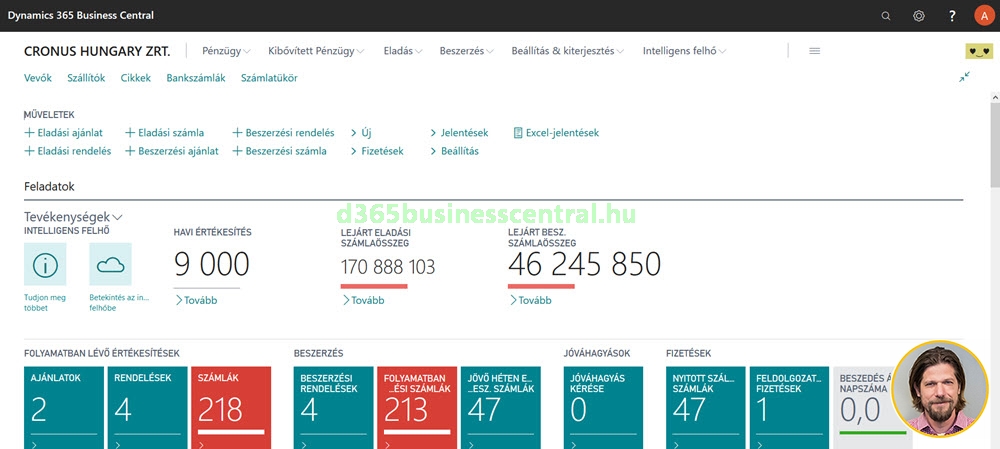Open the Számlatükör navigation item
This screenshot has width=1000, height=449.
(269, 78)
